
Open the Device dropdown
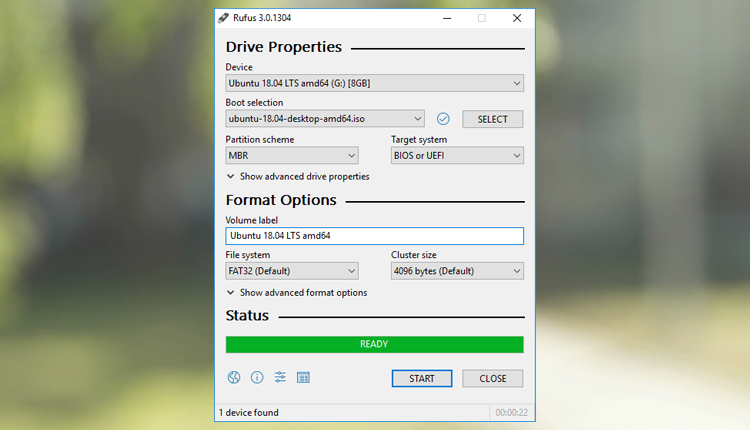click(375, 83)
